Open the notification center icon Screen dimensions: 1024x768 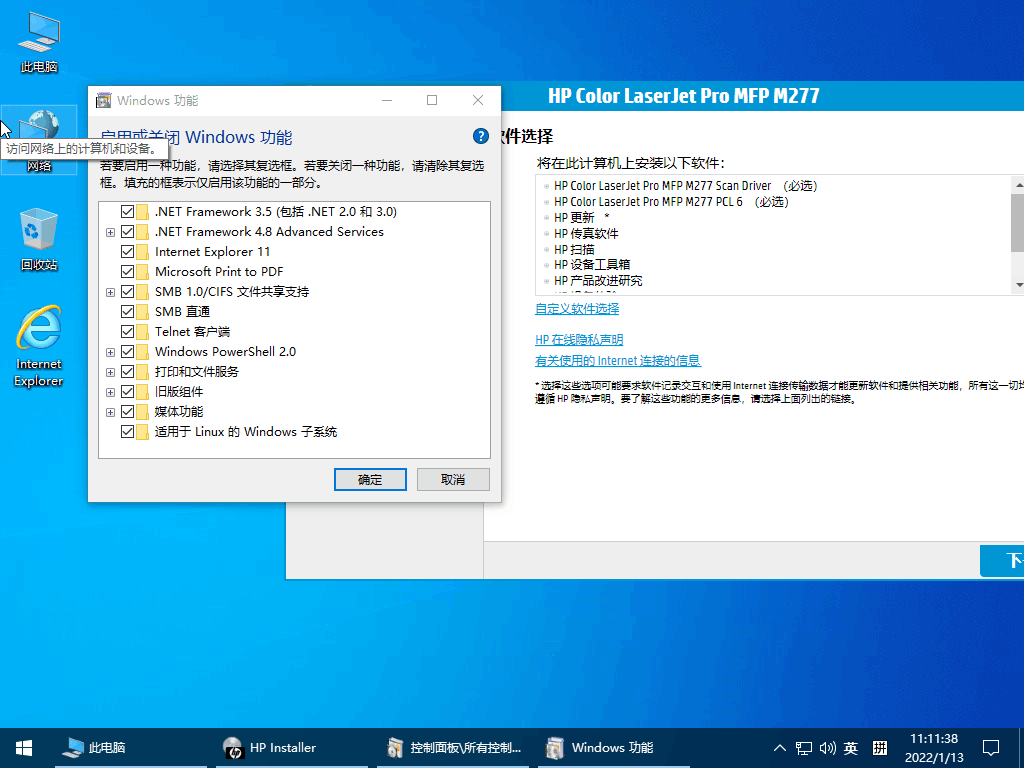tap(990, 747)
